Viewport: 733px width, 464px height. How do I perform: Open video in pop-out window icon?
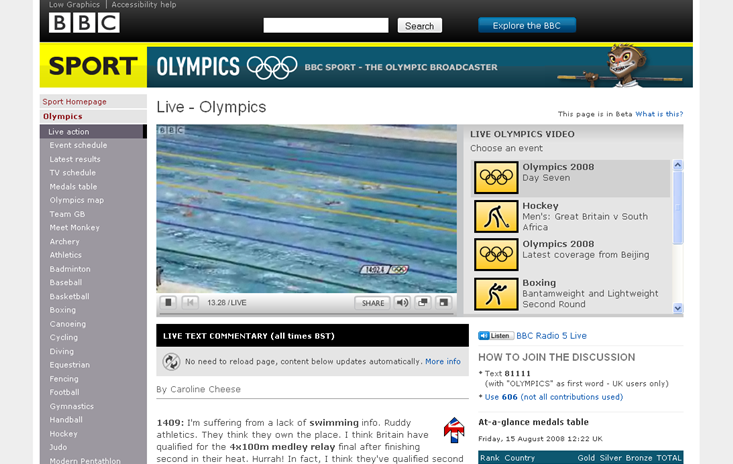click(x=423, y=303)
